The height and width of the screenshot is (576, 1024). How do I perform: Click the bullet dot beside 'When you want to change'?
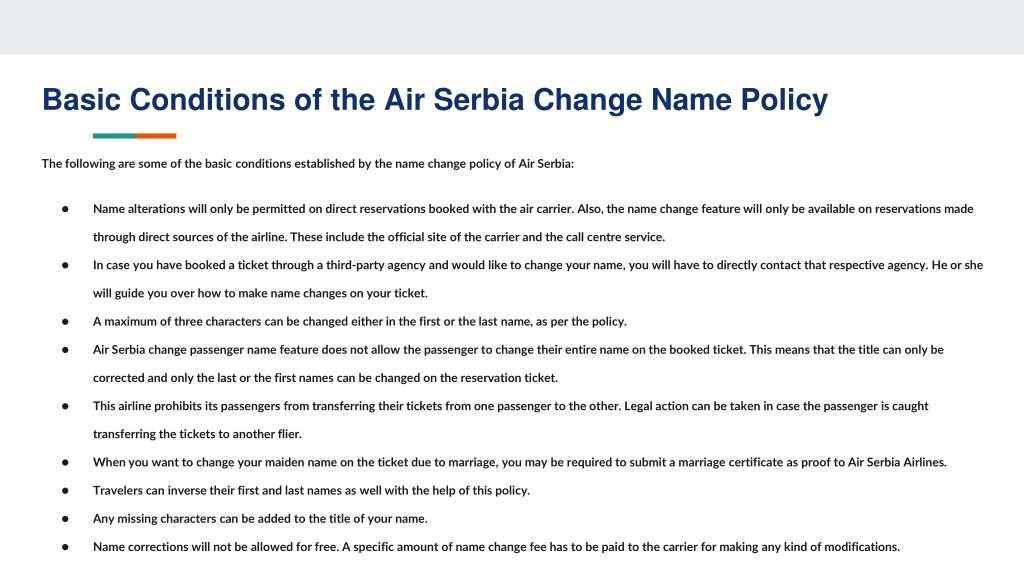[65, 462]
